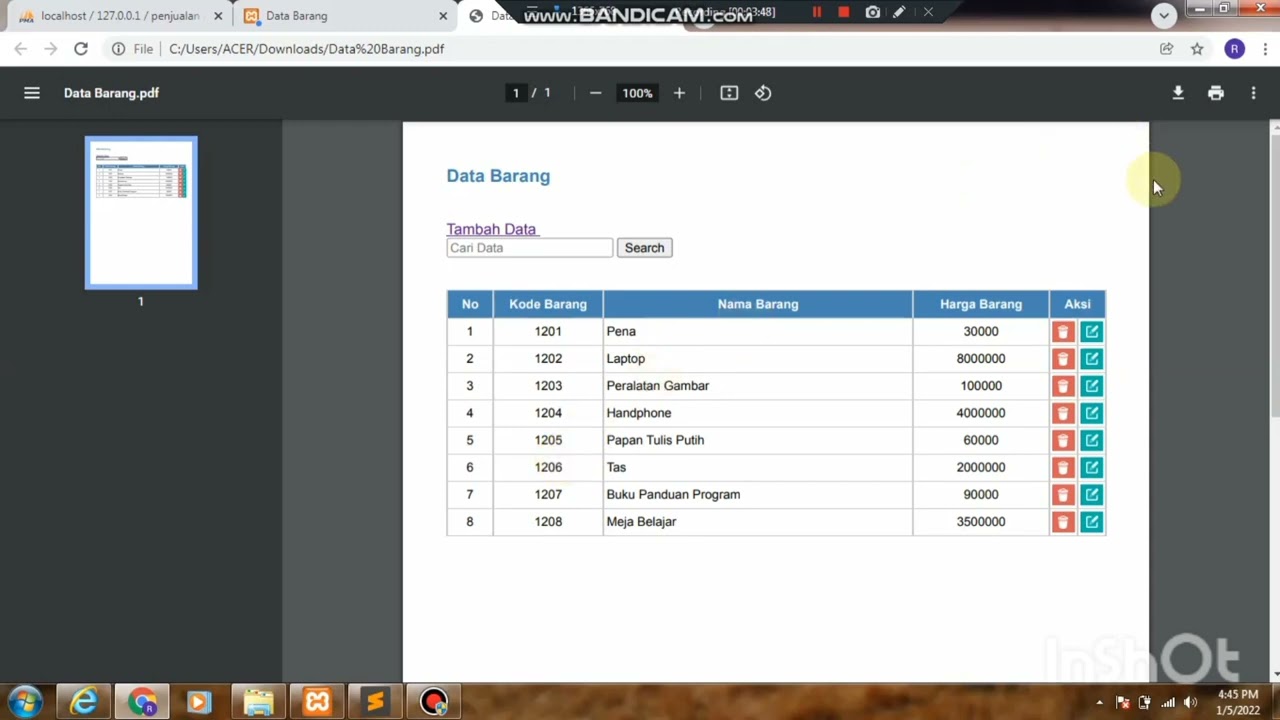
Task: Click the Buku Panduan Program cell
Action: 758,494
